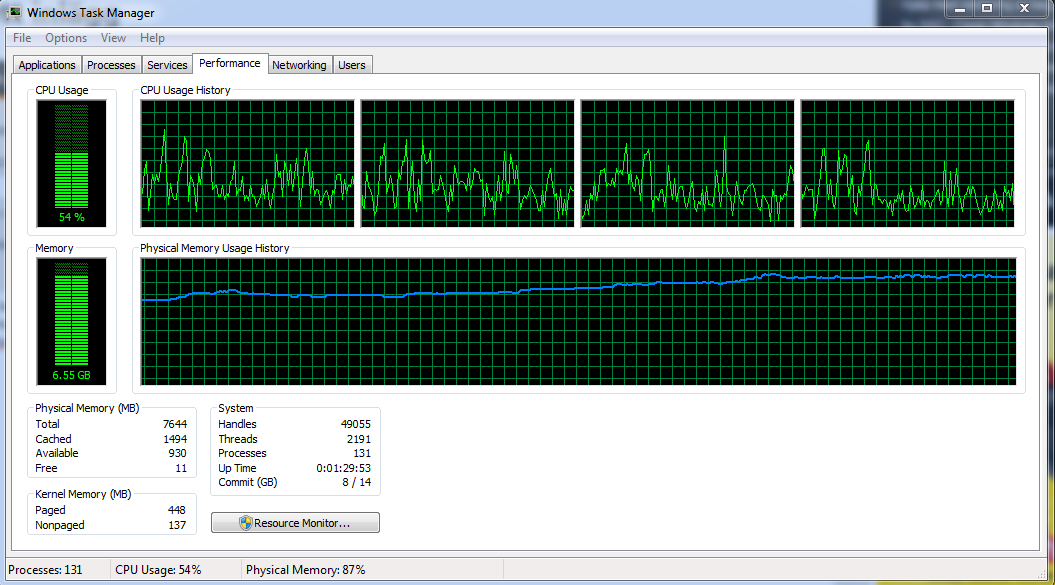Click the Task Manager title bar icon
1055x585 pixels.
click(13, 12)
